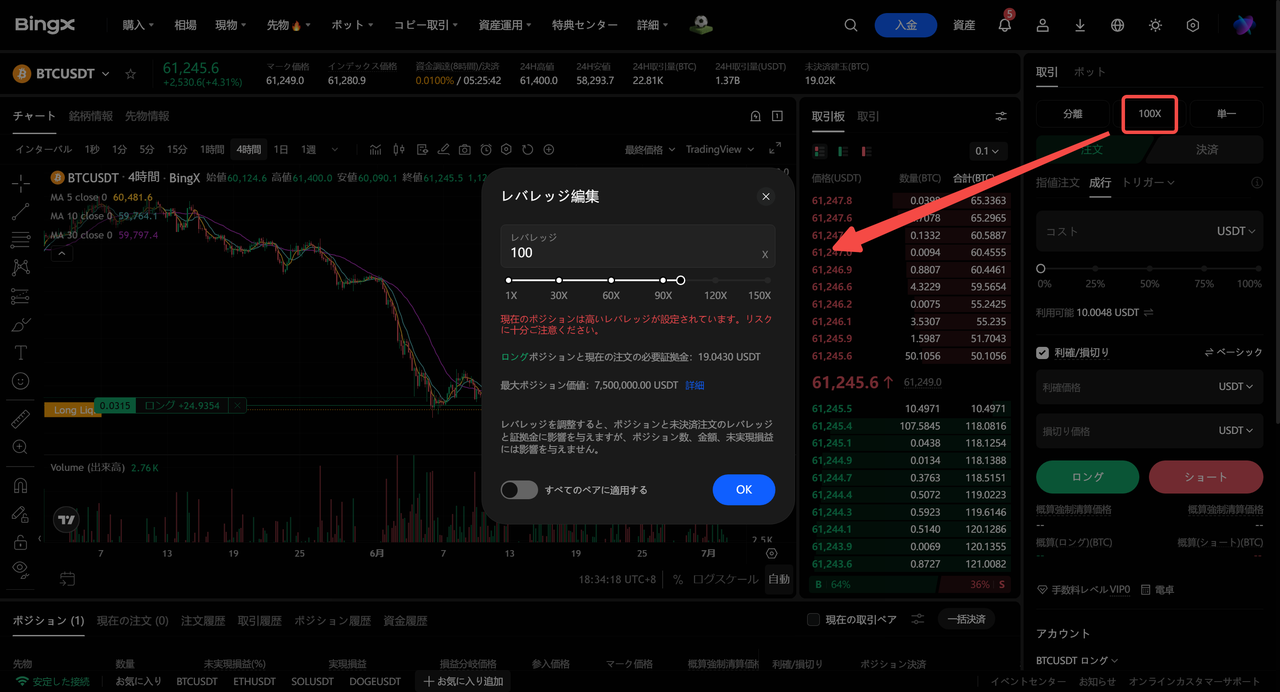Click the leverage value input field
The height and width of the screenshot is (692, 1280).
(637, 246)
